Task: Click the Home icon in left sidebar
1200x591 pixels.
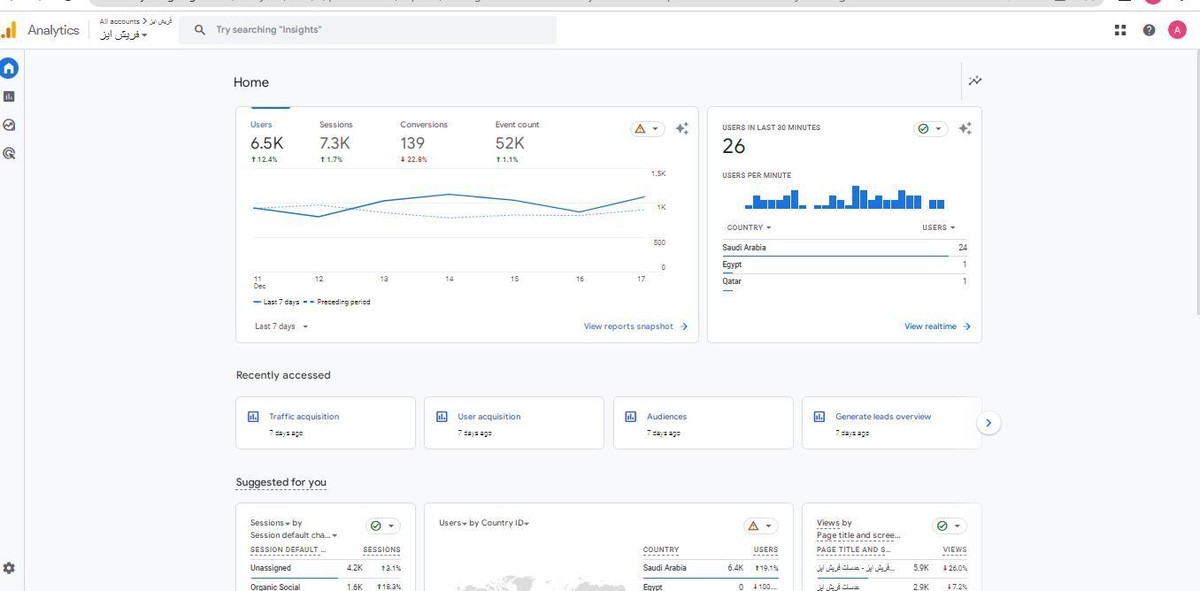Action: click(9, 68)
